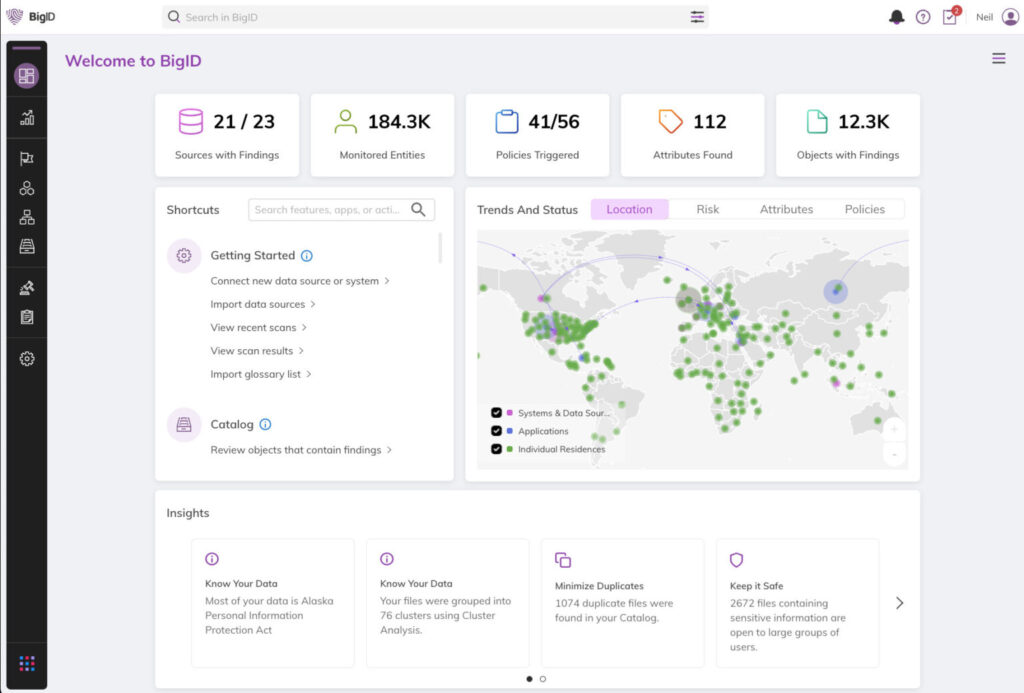Open the clipboard tasks icon in sidebar
The height and width of the screenshot is (693, 1024).
click(x=27, y=317)
